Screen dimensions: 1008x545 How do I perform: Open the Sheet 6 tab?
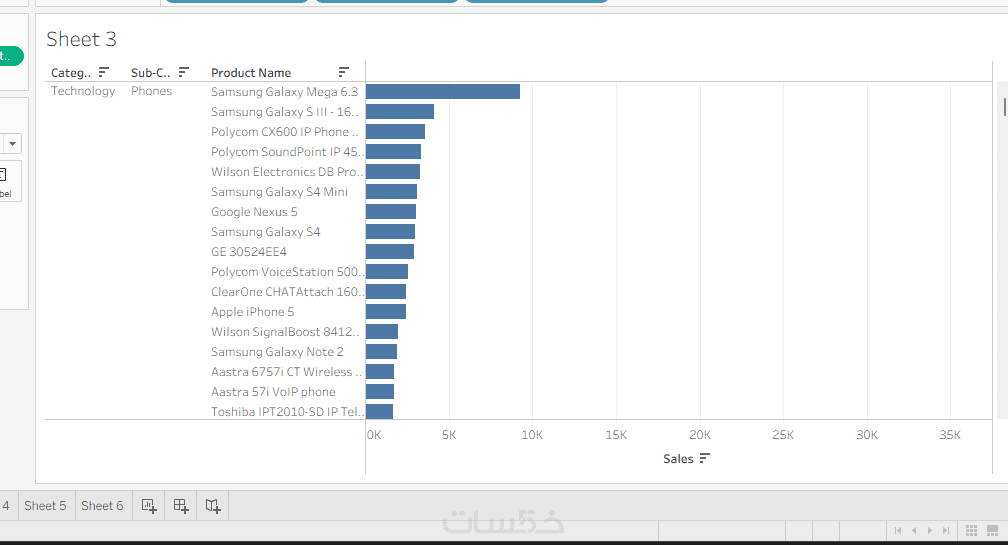(x=102, y=506)
